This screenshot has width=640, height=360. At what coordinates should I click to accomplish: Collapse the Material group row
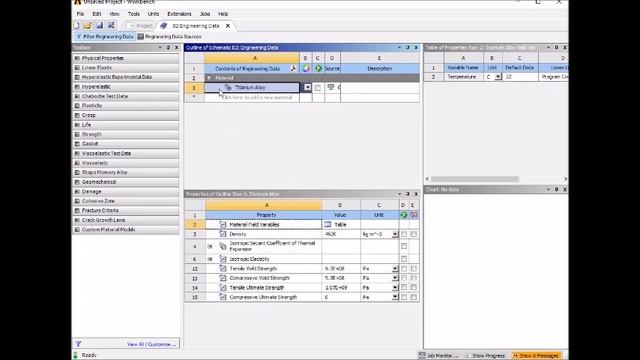(209, 78)
